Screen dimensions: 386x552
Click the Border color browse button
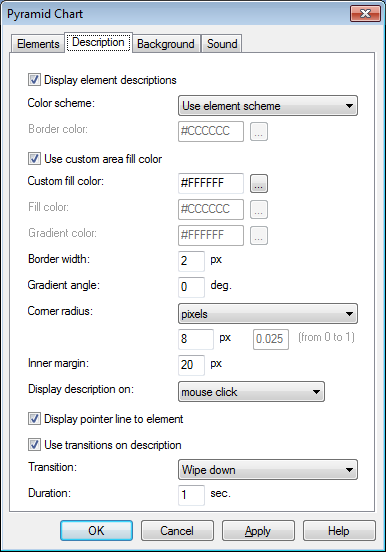[x=259, y=132]
